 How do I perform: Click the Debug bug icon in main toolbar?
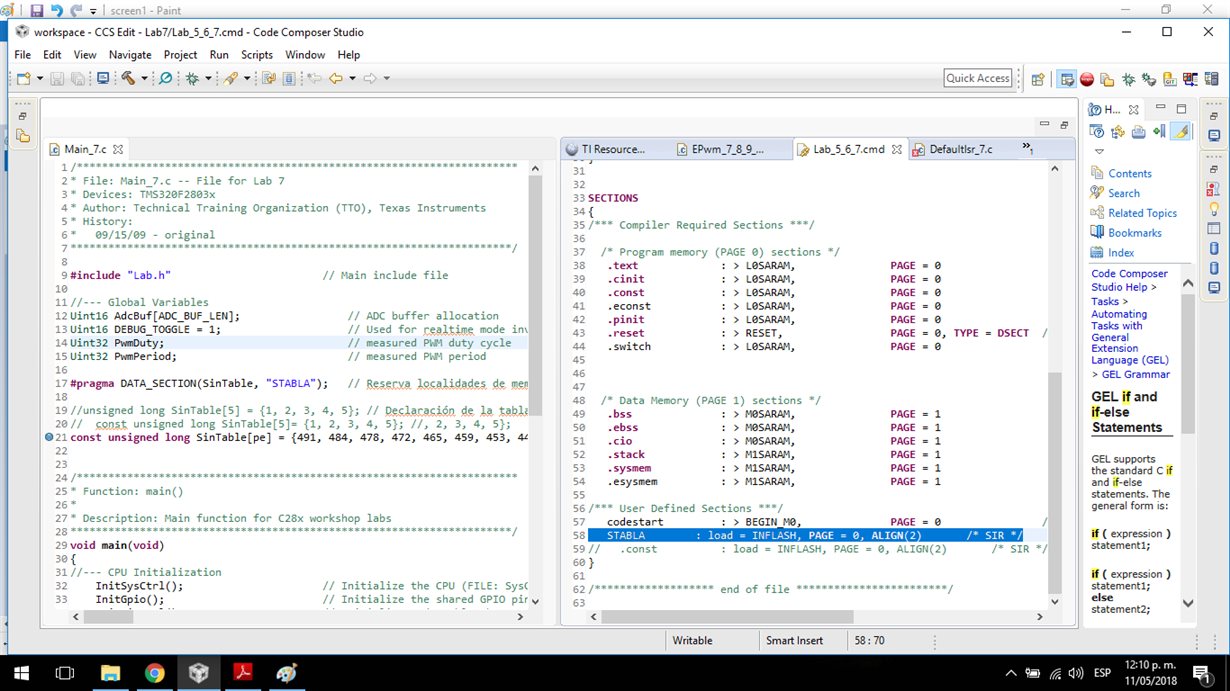click(192, 78)
